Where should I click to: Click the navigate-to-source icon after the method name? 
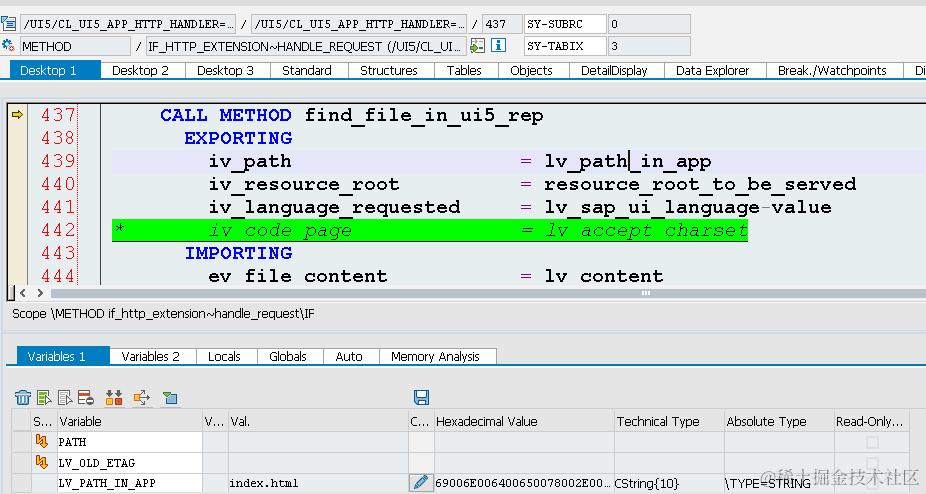point(478,46)
